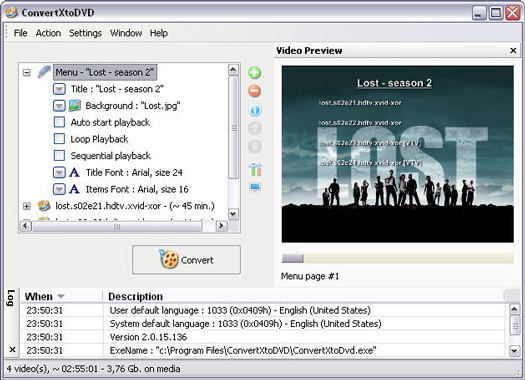Open the tools settings icon
Screen dimensions: 525x380
[x=255, y=169]
